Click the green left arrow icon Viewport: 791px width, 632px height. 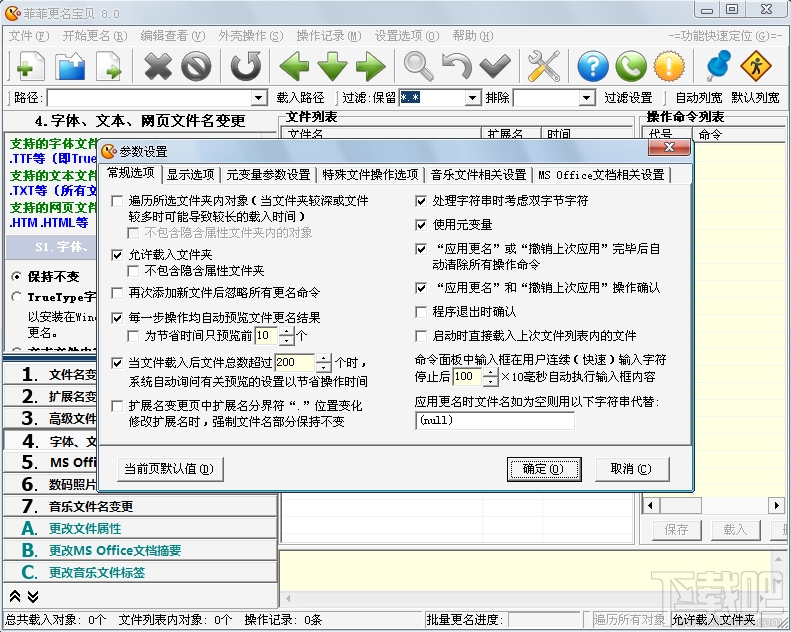click(294, 66)
